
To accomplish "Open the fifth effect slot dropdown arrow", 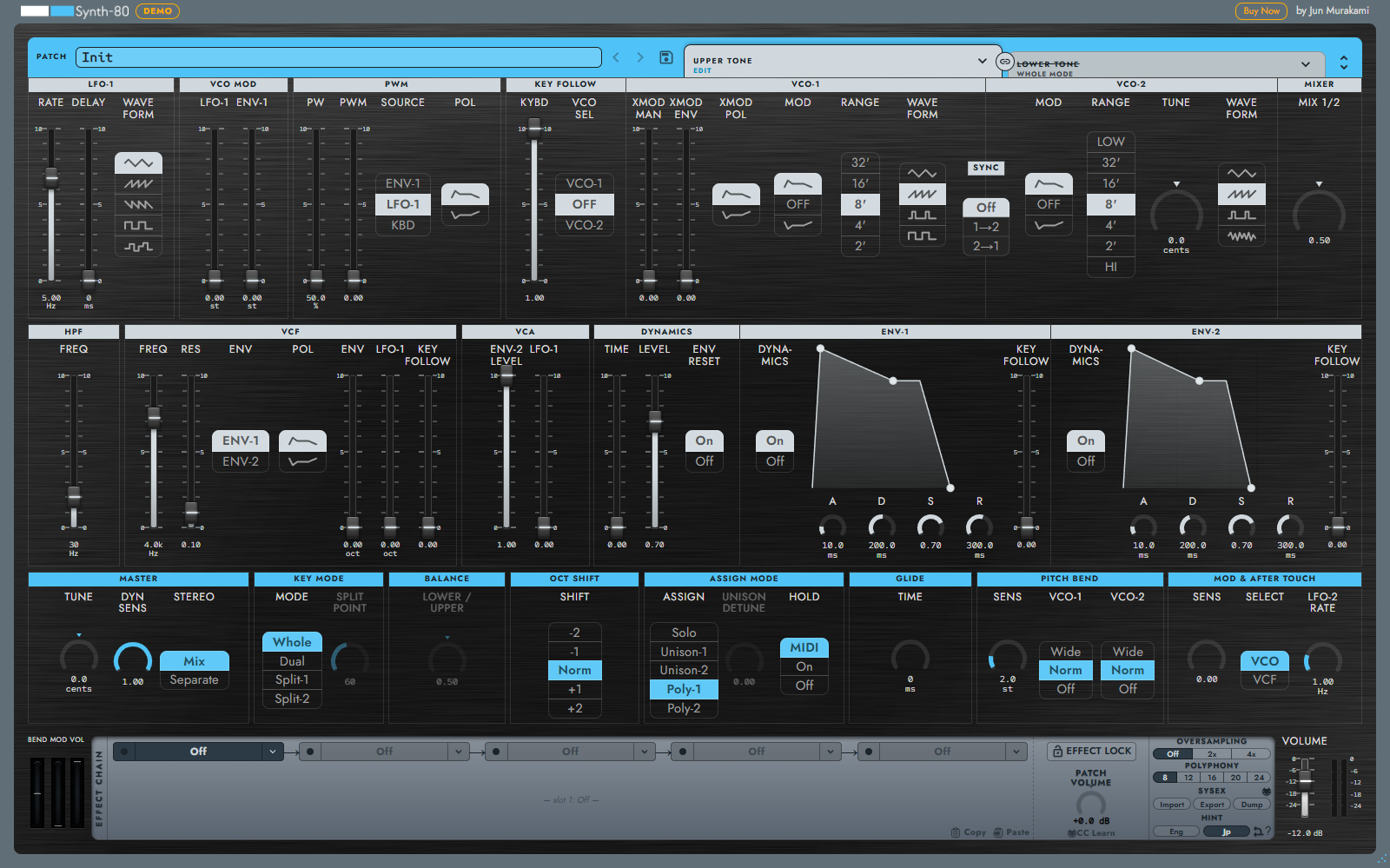I will click(1016, 752).
